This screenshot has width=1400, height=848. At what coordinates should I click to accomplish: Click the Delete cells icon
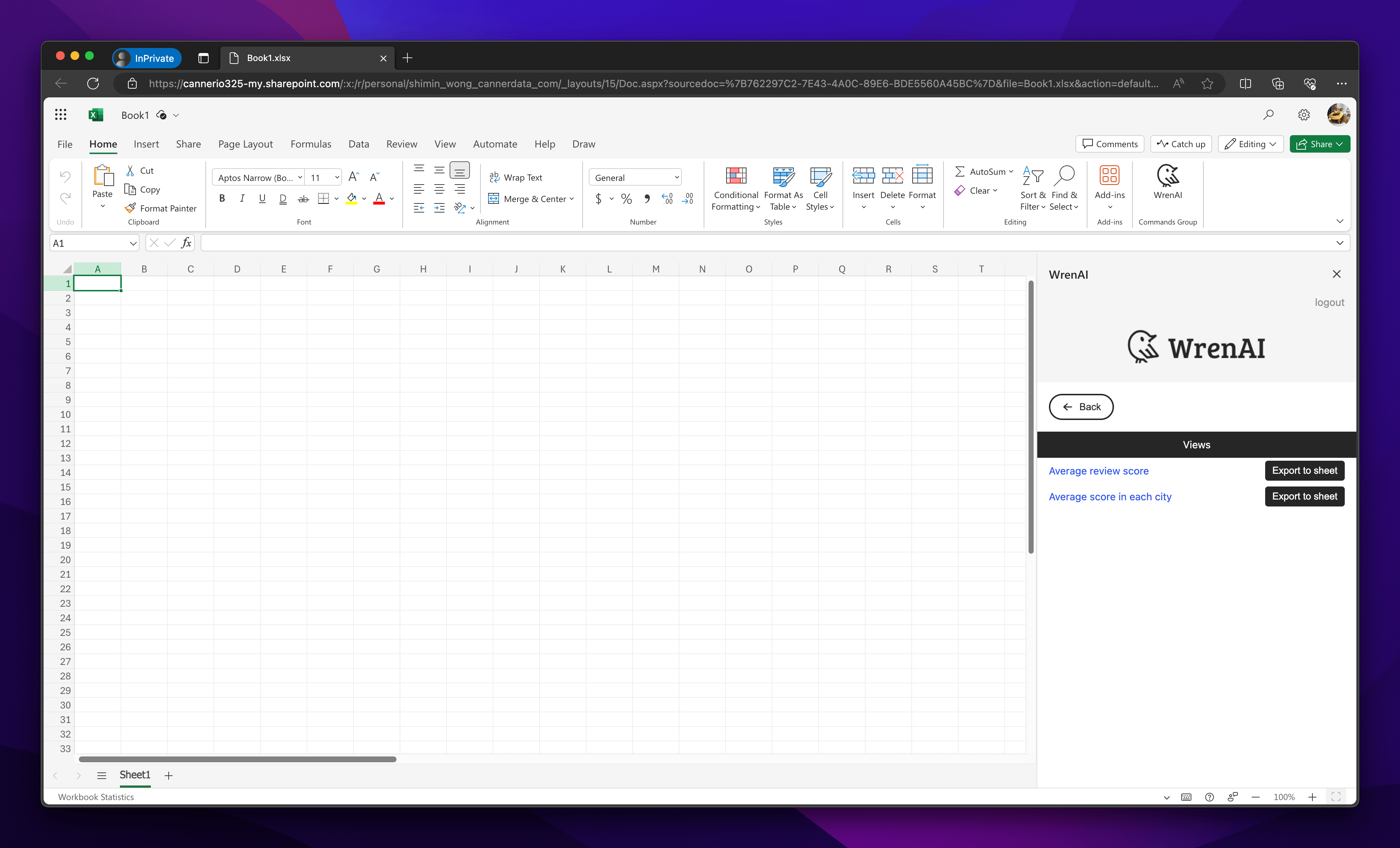(x=893, y=175)
